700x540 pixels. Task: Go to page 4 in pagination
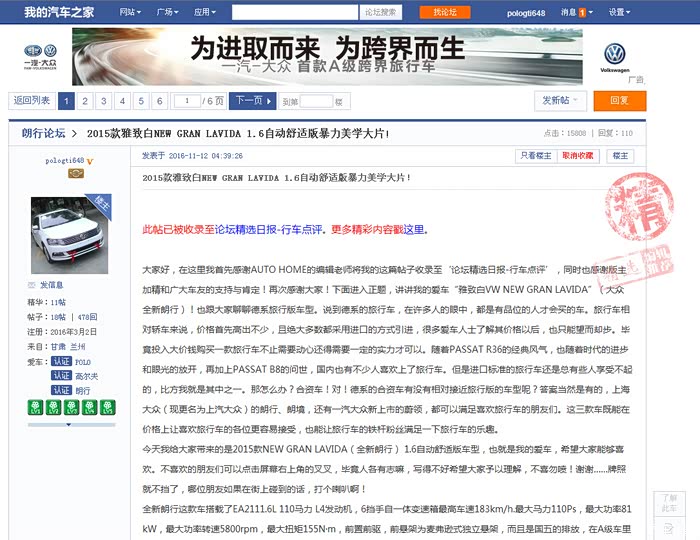pyautogui.click(x=122, y=101)
